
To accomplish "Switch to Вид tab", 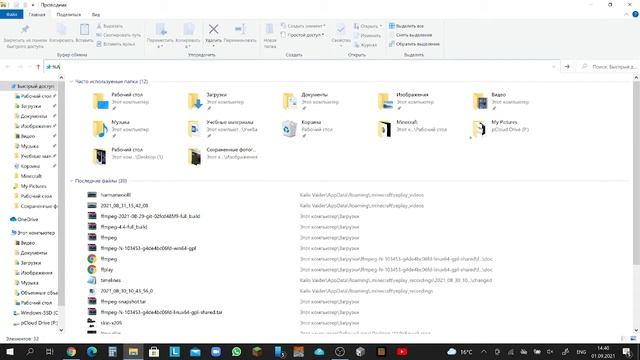I will (x=96, y=14).
